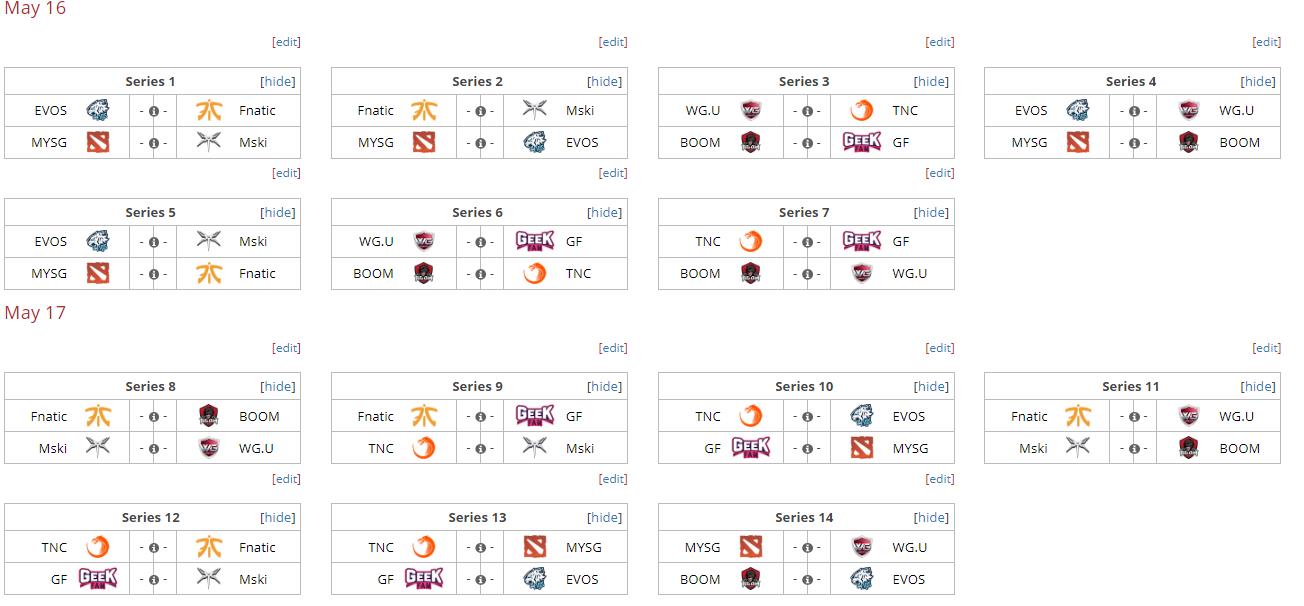The image size is (1304, 606).
Task: Click EVOS team logo in Series 1
Action: (97, 111)
